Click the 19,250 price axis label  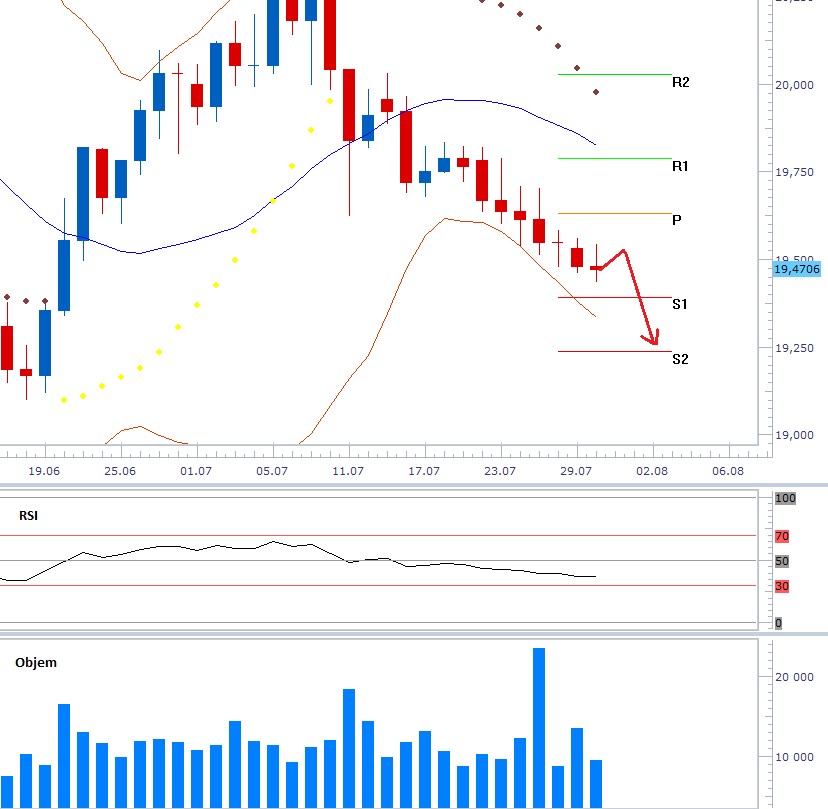(x=794, y=348)
